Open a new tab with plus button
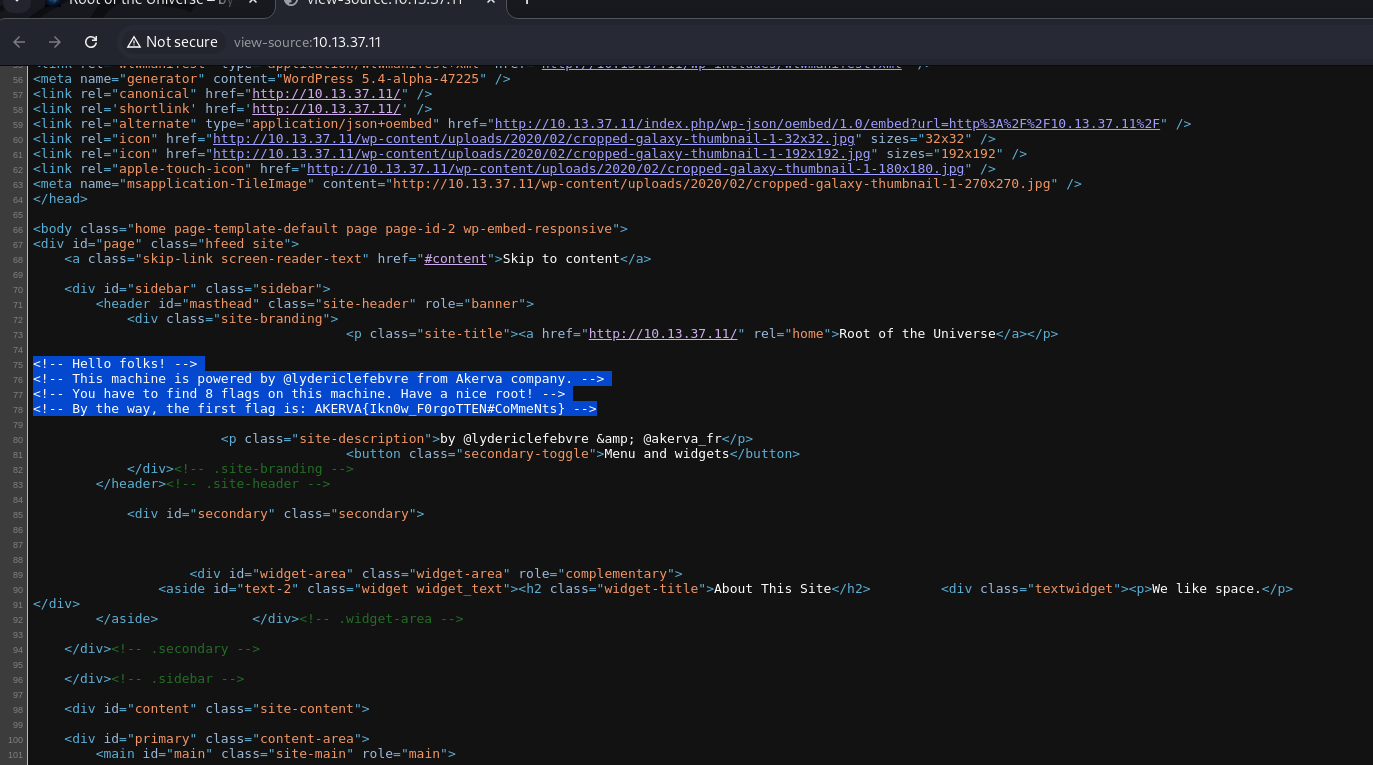The image size is (1373, 765). click(x=526, y=3)
